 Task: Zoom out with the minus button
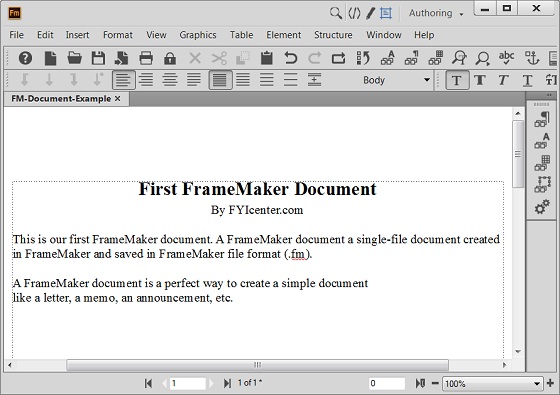435,383
